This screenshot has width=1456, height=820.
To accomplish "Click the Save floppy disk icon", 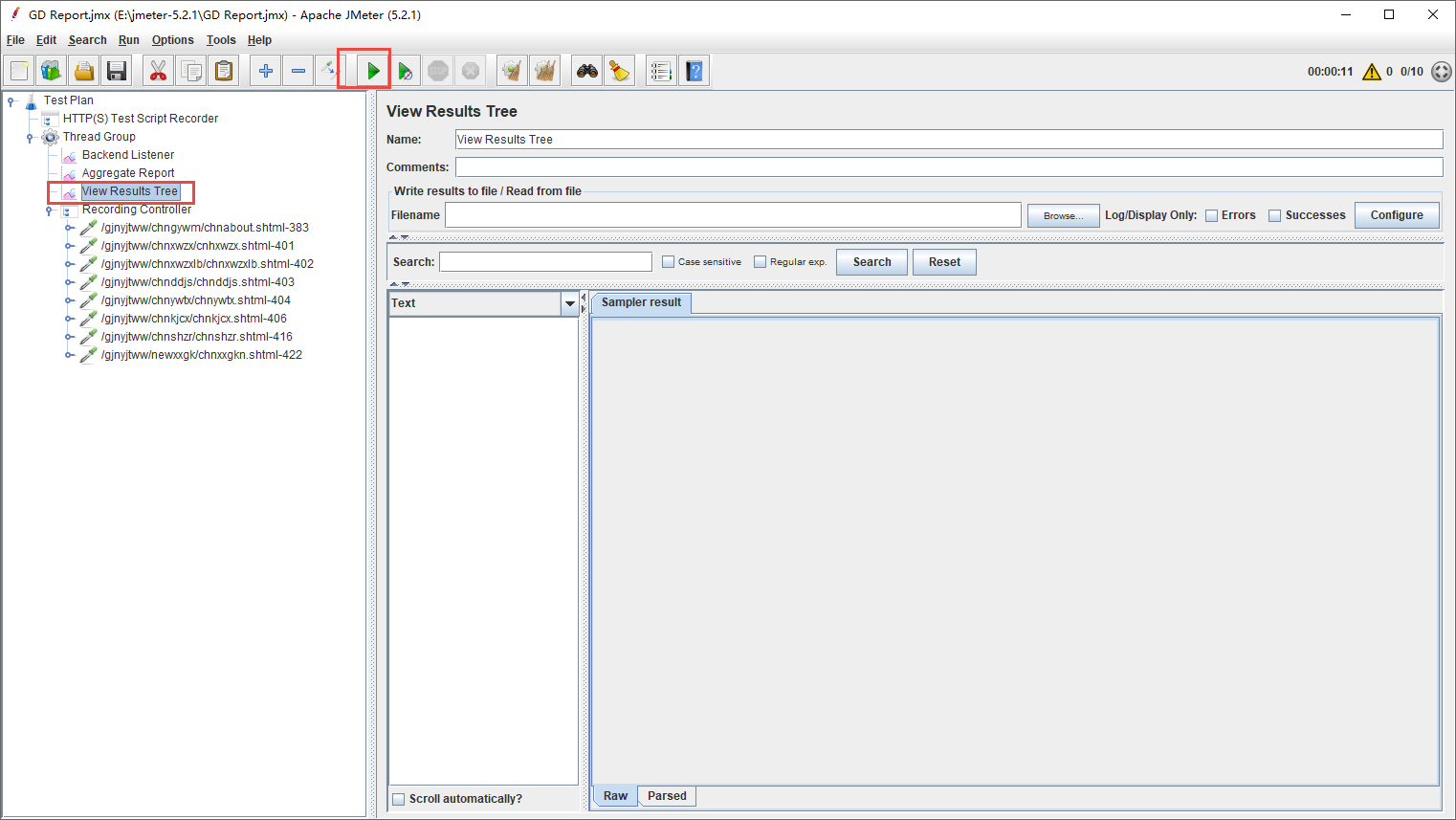I will (x=117, y=71).
